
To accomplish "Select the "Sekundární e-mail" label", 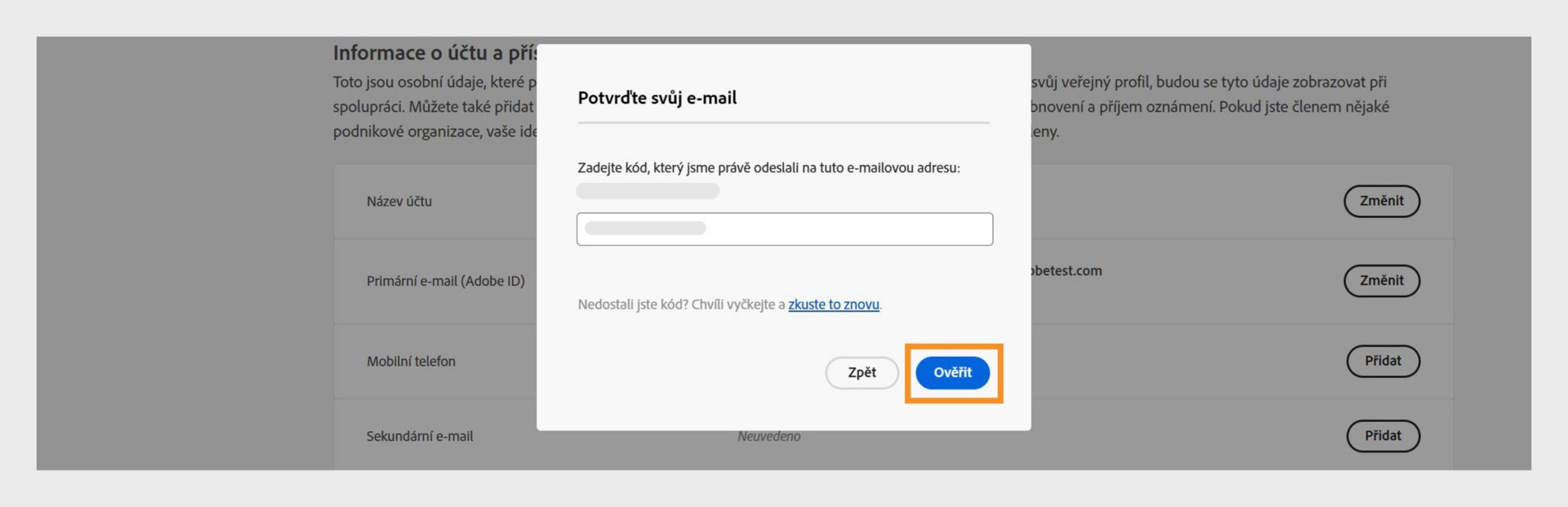I will click(x=419, y=437).
